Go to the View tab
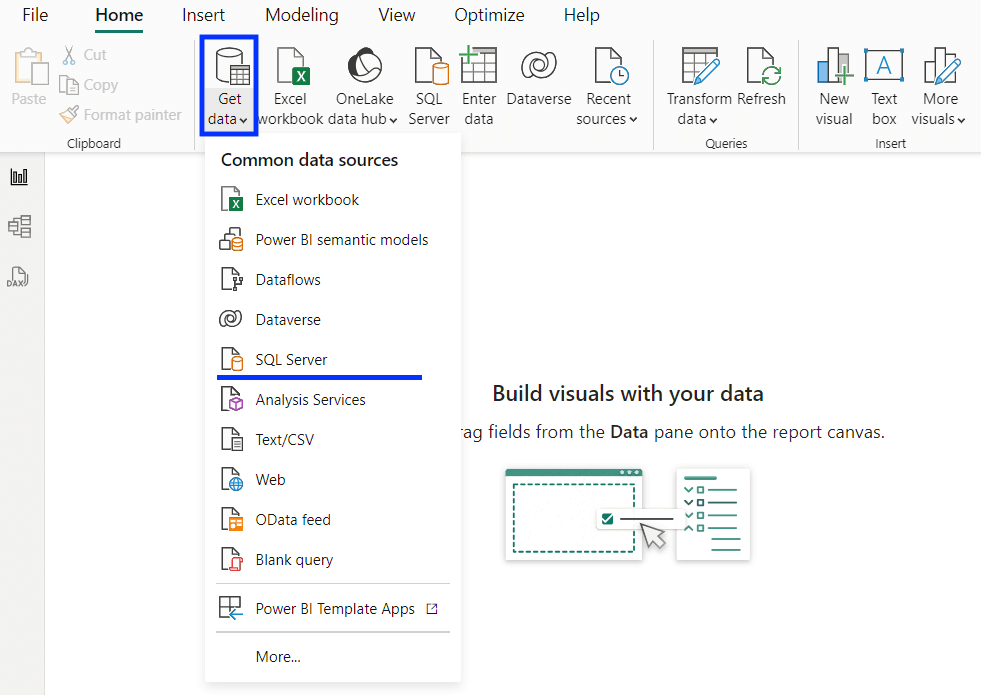This screenshot has width=981, height=695. click(397, 15)
